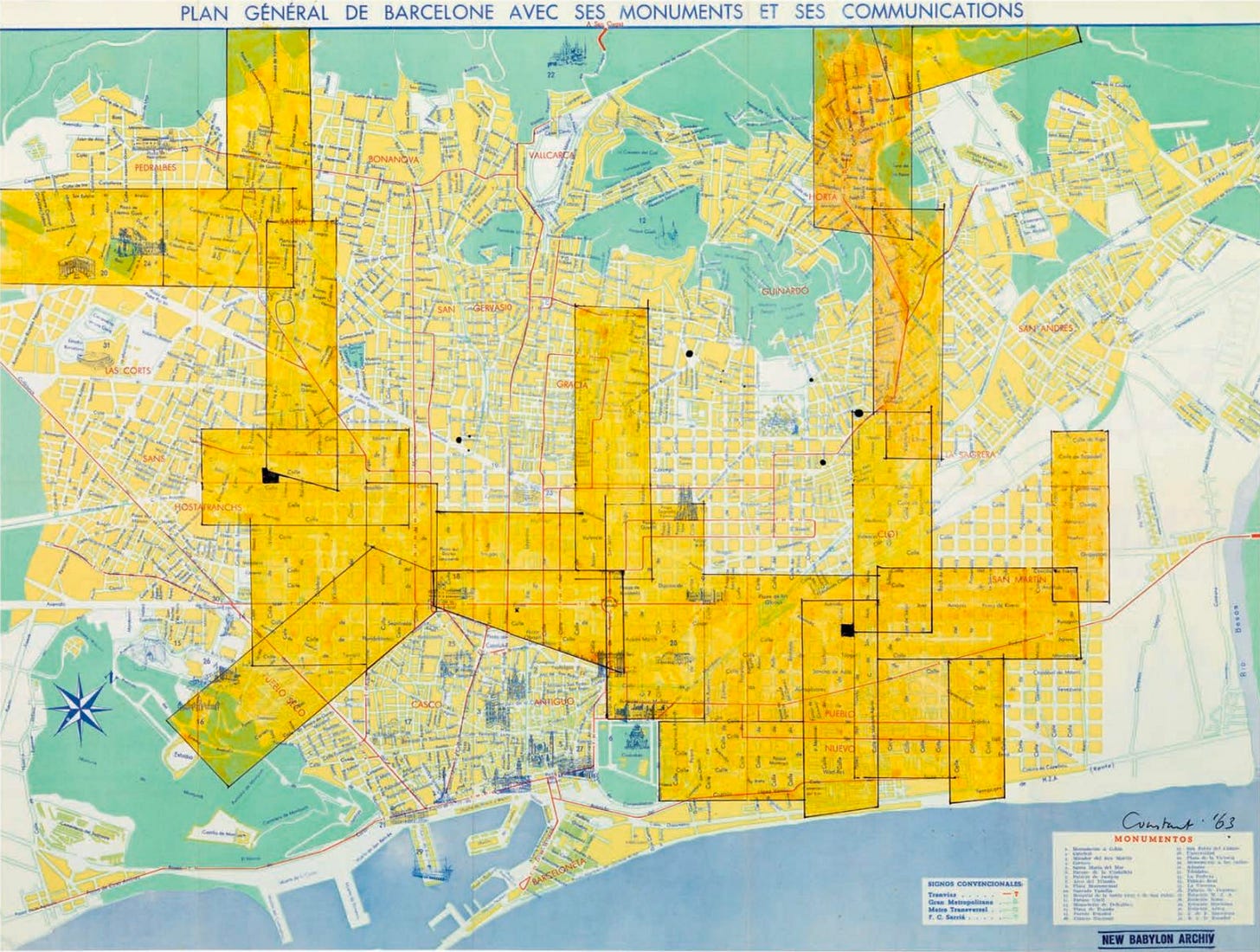Click the large black dot above La Sagrera
The width and height of the screenshot is (1260, 952).
pos(858,414)
